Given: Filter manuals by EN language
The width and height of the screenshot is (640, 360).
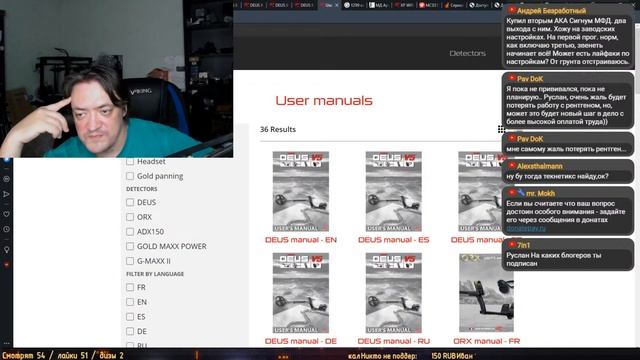Looking at the screenshot, I should [130, 302].
